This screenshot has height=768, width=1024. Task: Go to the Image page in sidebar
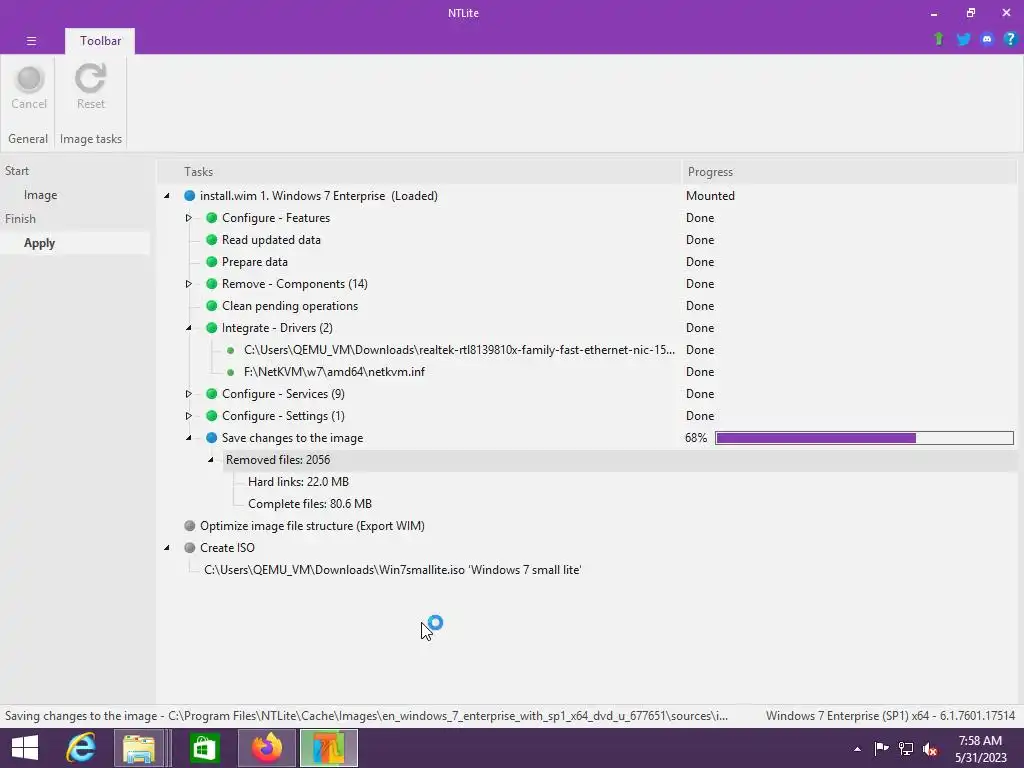pos(40,195)
